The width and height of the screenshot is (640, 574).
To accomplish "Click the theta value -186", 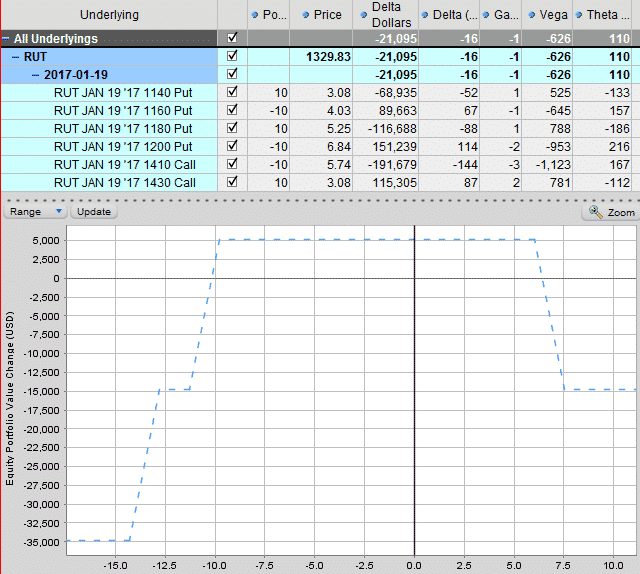I will point(617,129).
